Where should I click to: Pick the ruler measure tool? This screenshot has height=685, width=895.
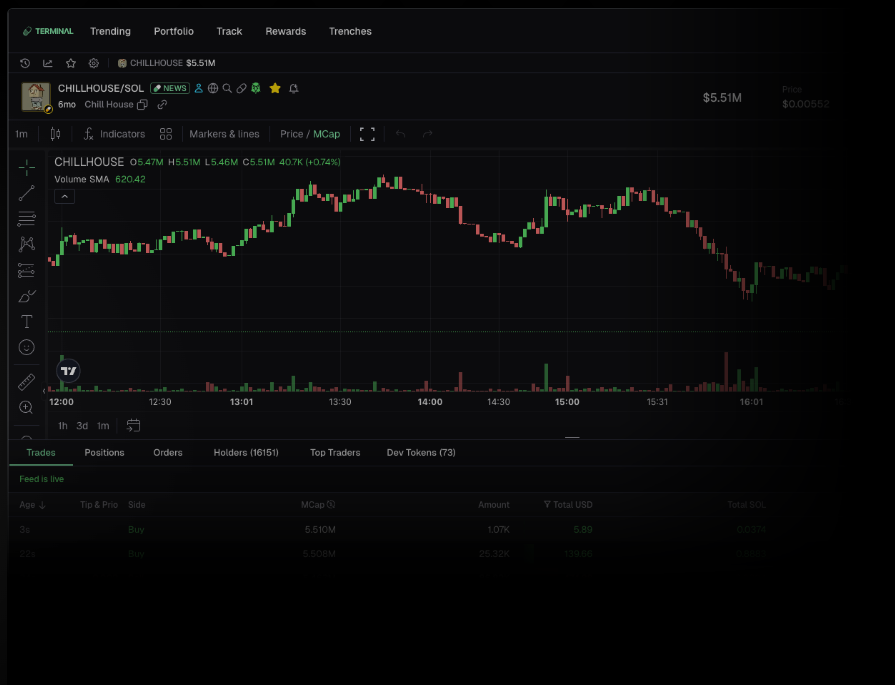[x=27, y=382]
